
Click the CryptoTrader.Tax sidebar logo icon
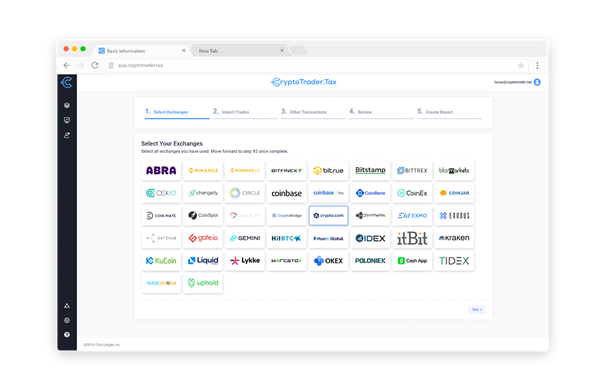(67, 82)
